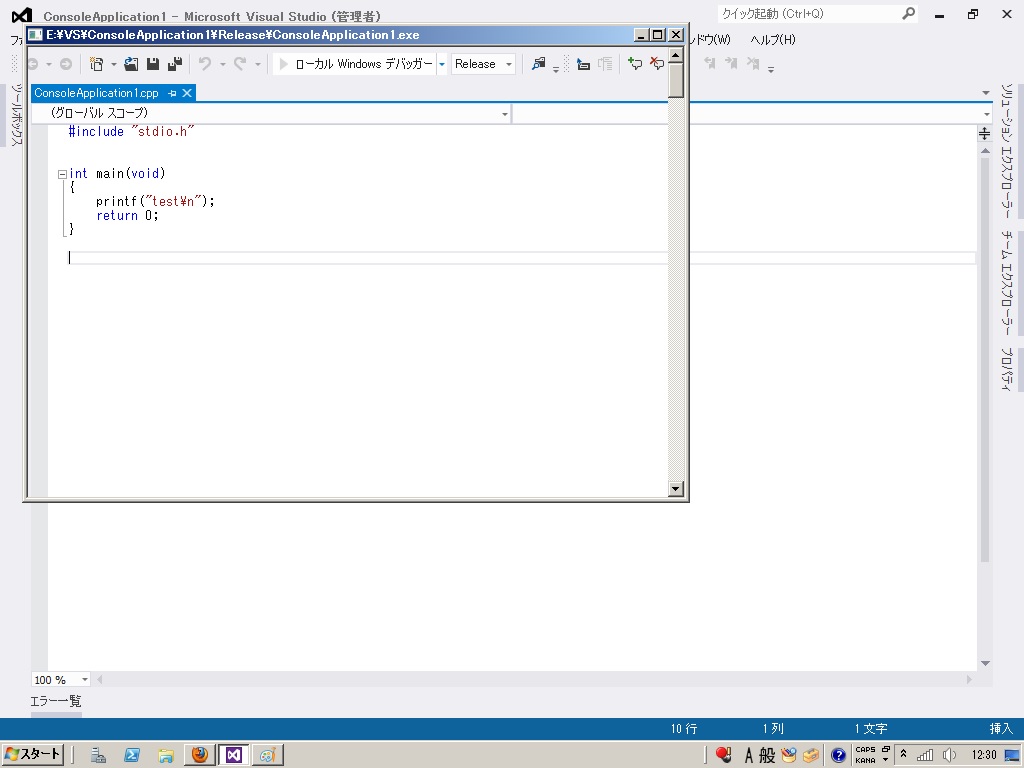Image resolution: width=1024 pixels, height=768 pixels.
Task: Click the Undo arrow icon
Action: (x=205, y=64)
